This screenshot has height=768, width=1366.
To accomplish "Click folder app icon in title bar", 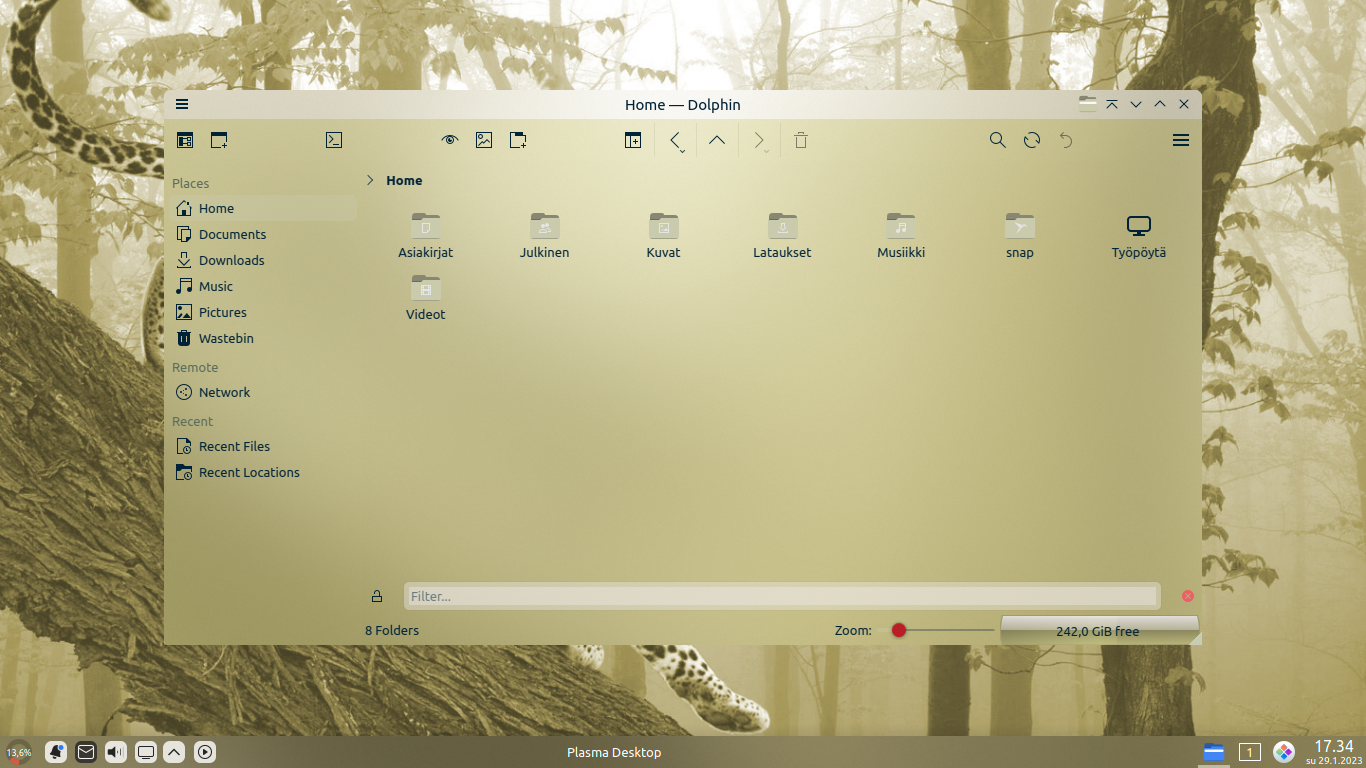I will pos(1088,104).
